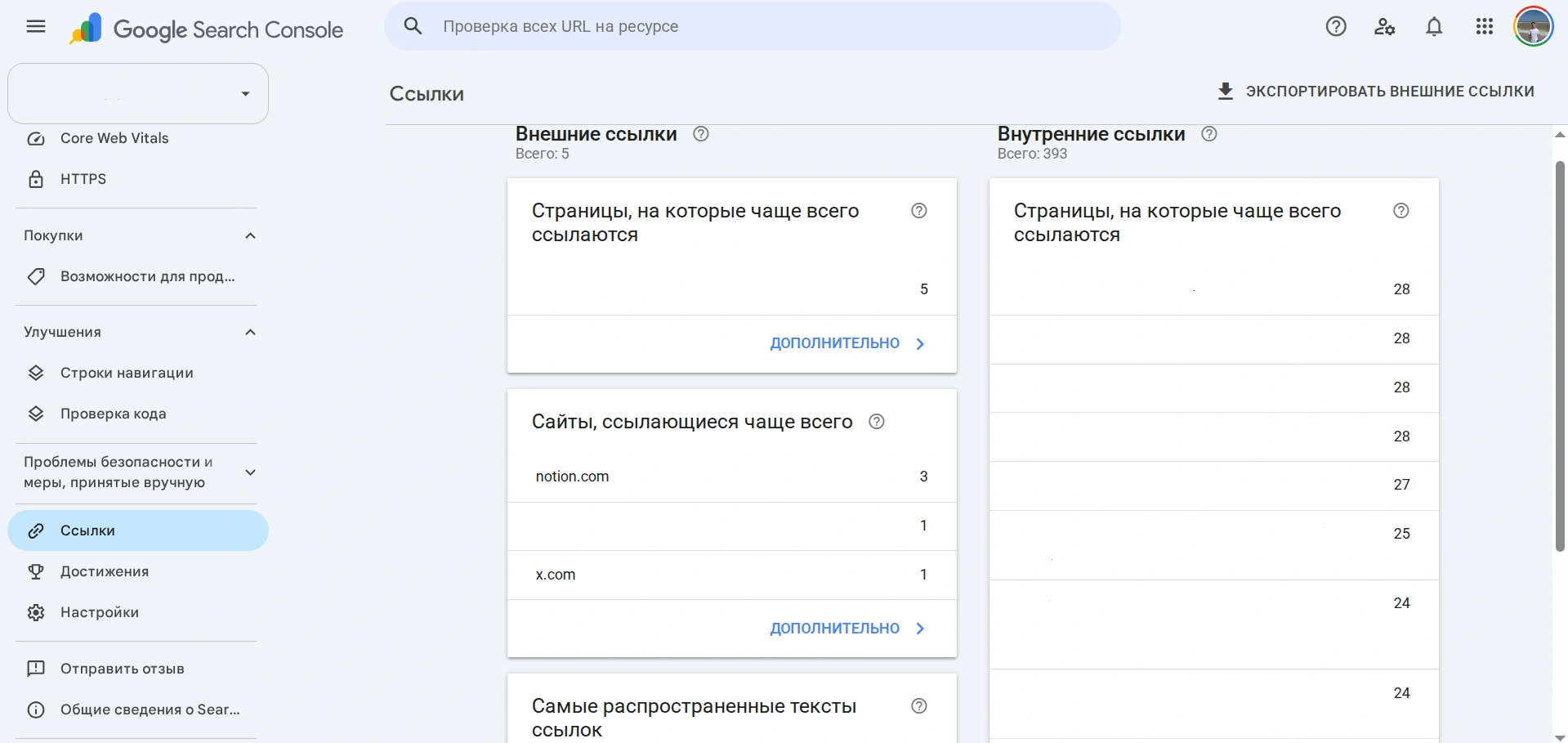The height and width of the screenshot is (743, 1568).
Task: Open Возможности для продавцов item
Action: pos(138,276)
